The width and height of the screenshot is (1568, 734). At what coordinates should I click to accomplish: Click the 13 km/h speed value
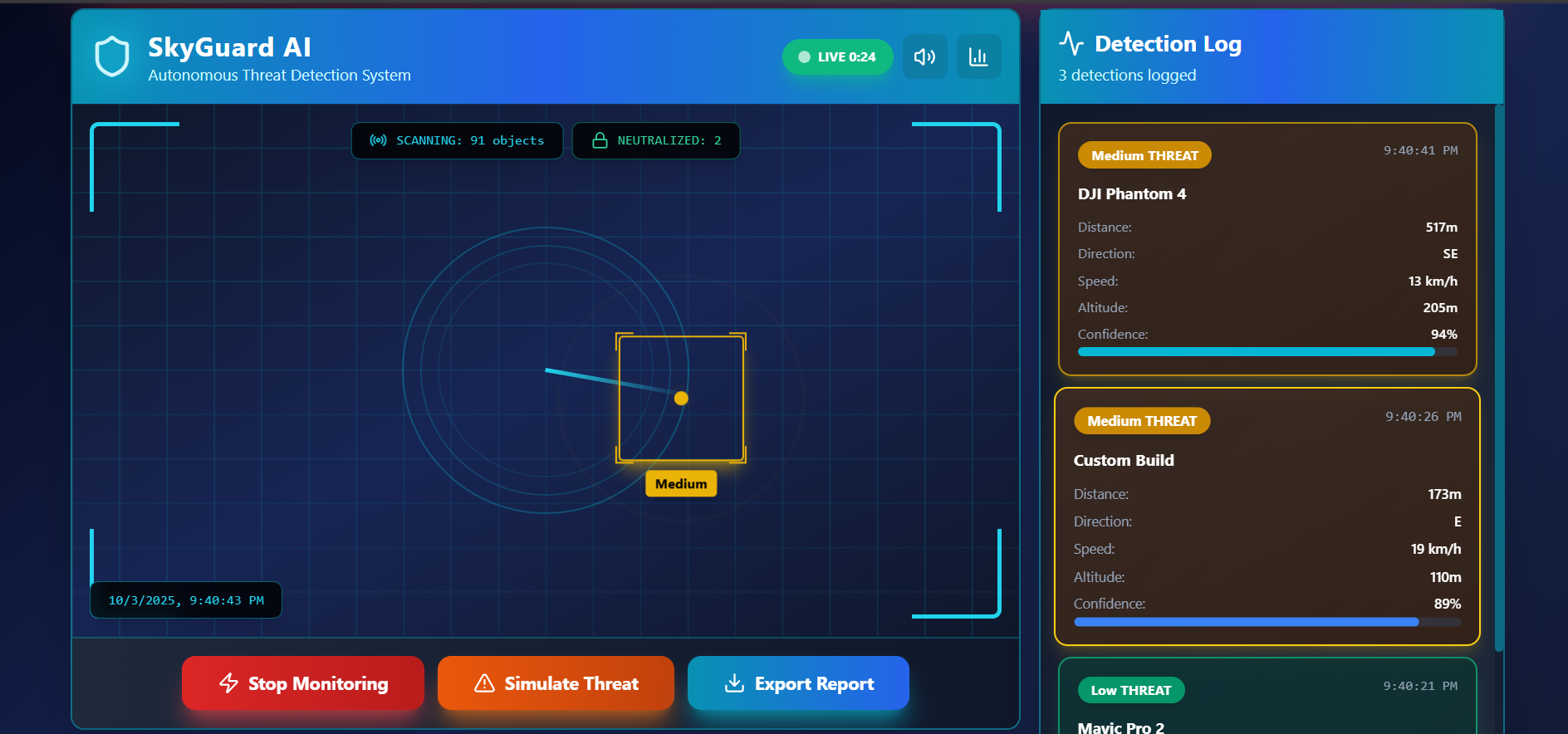pos(1433,281)
